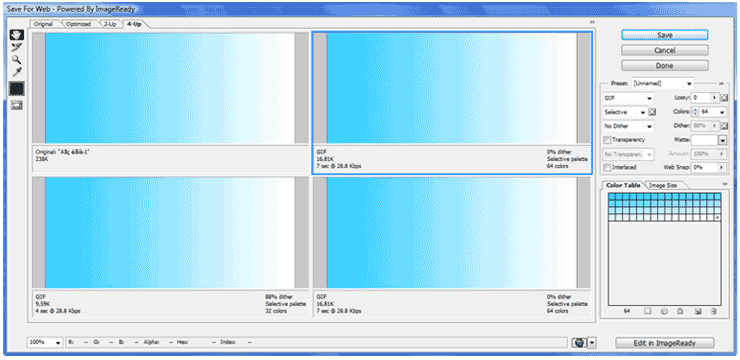The height and width of the screenshot is (360, 740).
Task: Open the Colors count dropdown
Action: (x=723, y=112)
